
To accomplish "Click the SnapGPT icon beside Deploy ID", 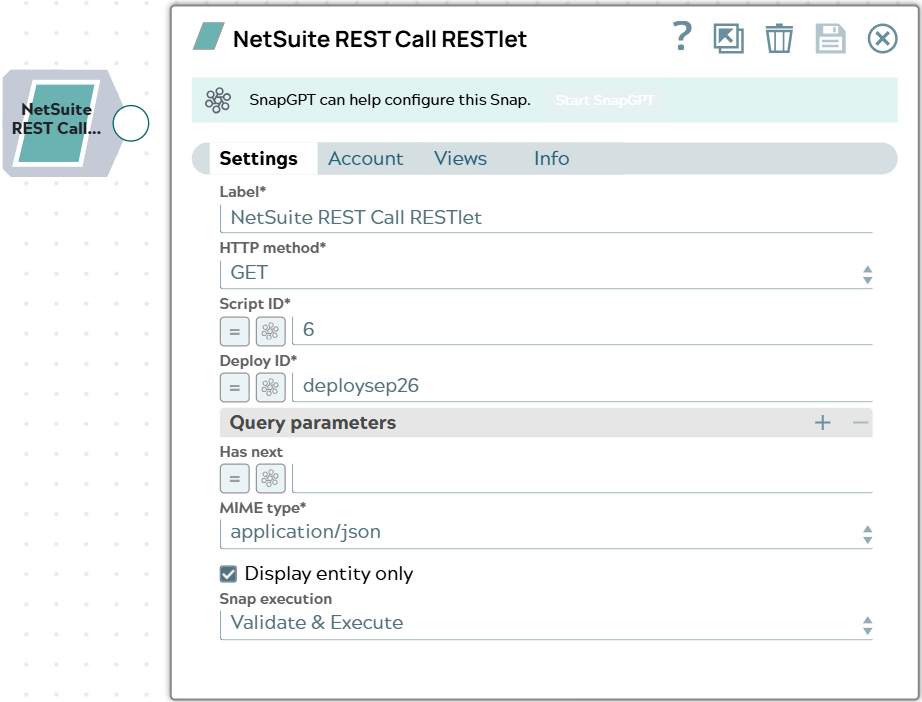I will [270, 387].
